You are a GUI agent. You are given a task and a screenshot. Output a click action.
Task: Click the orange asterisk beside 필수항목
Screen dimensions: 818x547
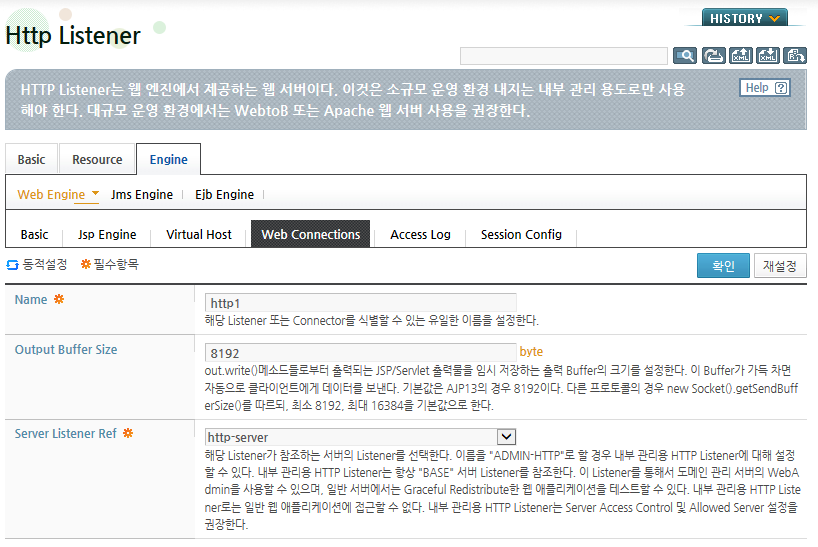86,264
